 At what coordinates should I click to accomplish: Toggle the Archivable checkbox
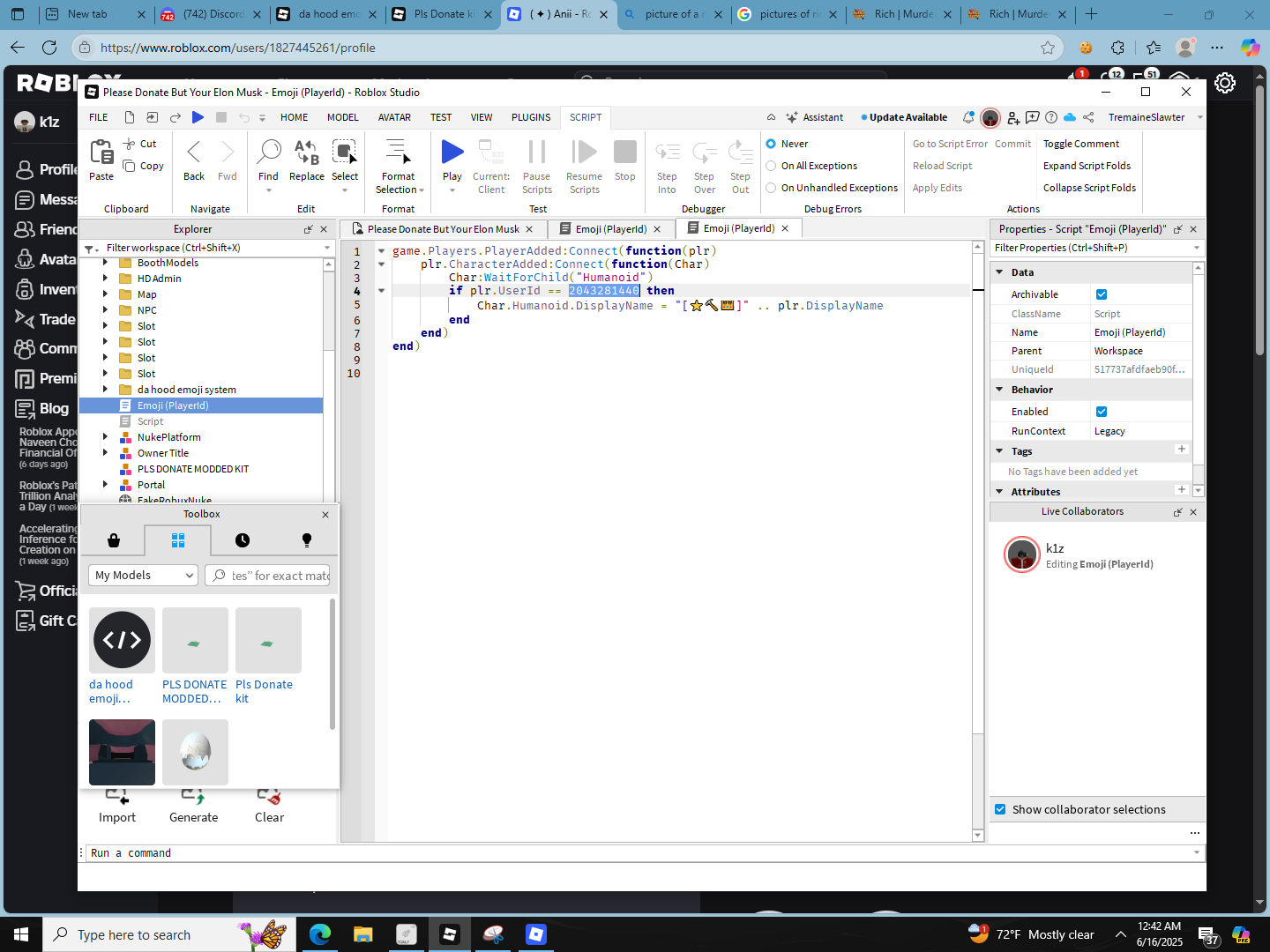pyautogui.click(x=1102, y=294)
